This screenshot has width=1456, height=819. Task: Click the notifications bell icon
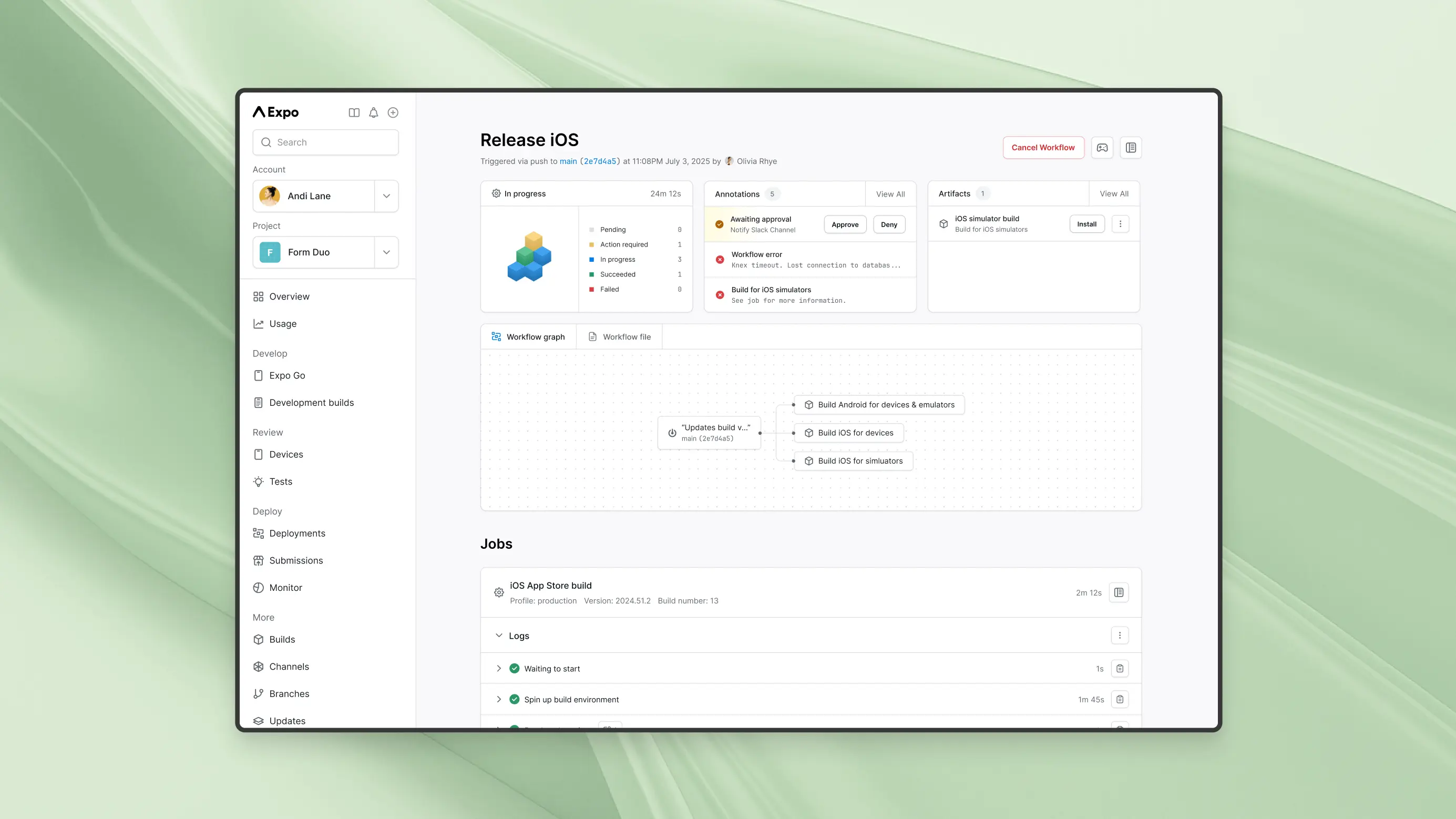[x=374, y=112]
